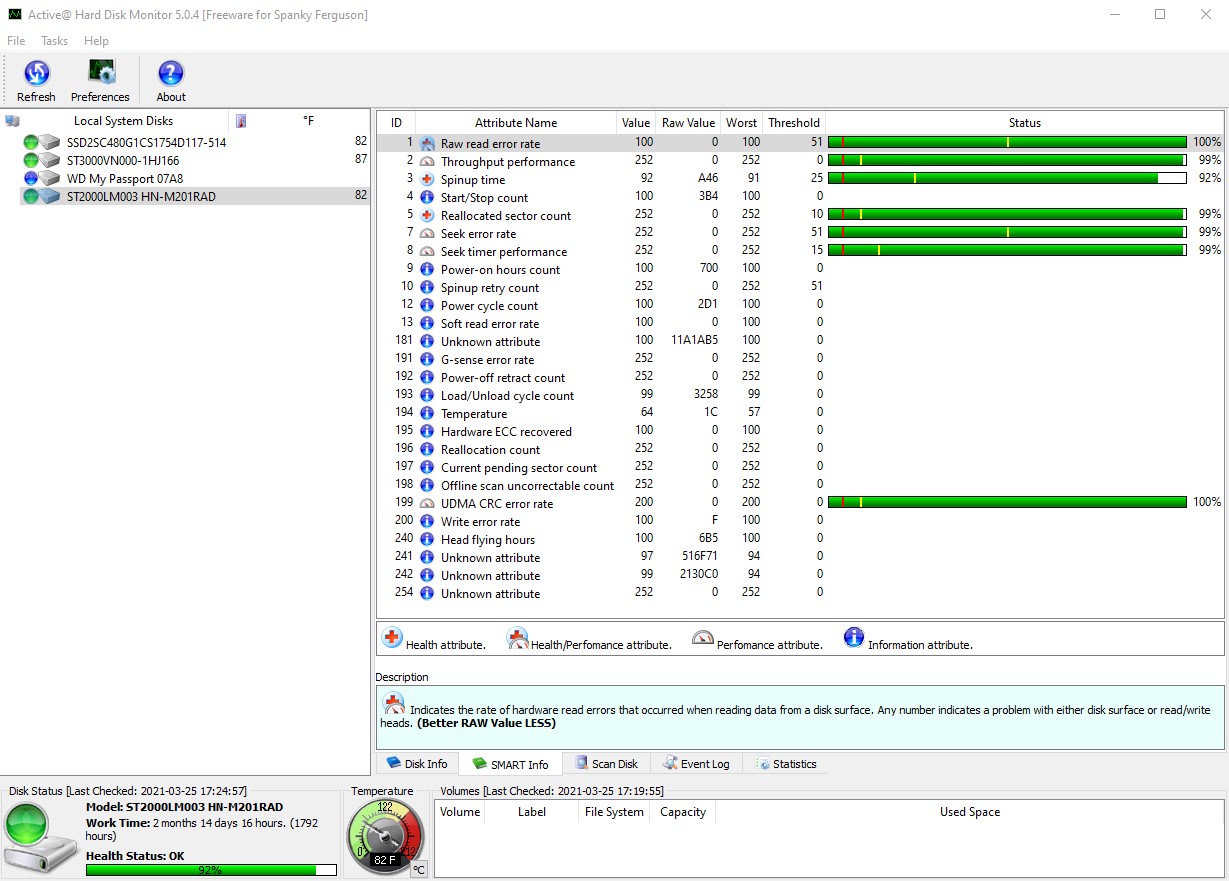The height and width of the screenshot is (881, 1229).
Task: Switch to the Disk Info tab
Action: point(417,764)
